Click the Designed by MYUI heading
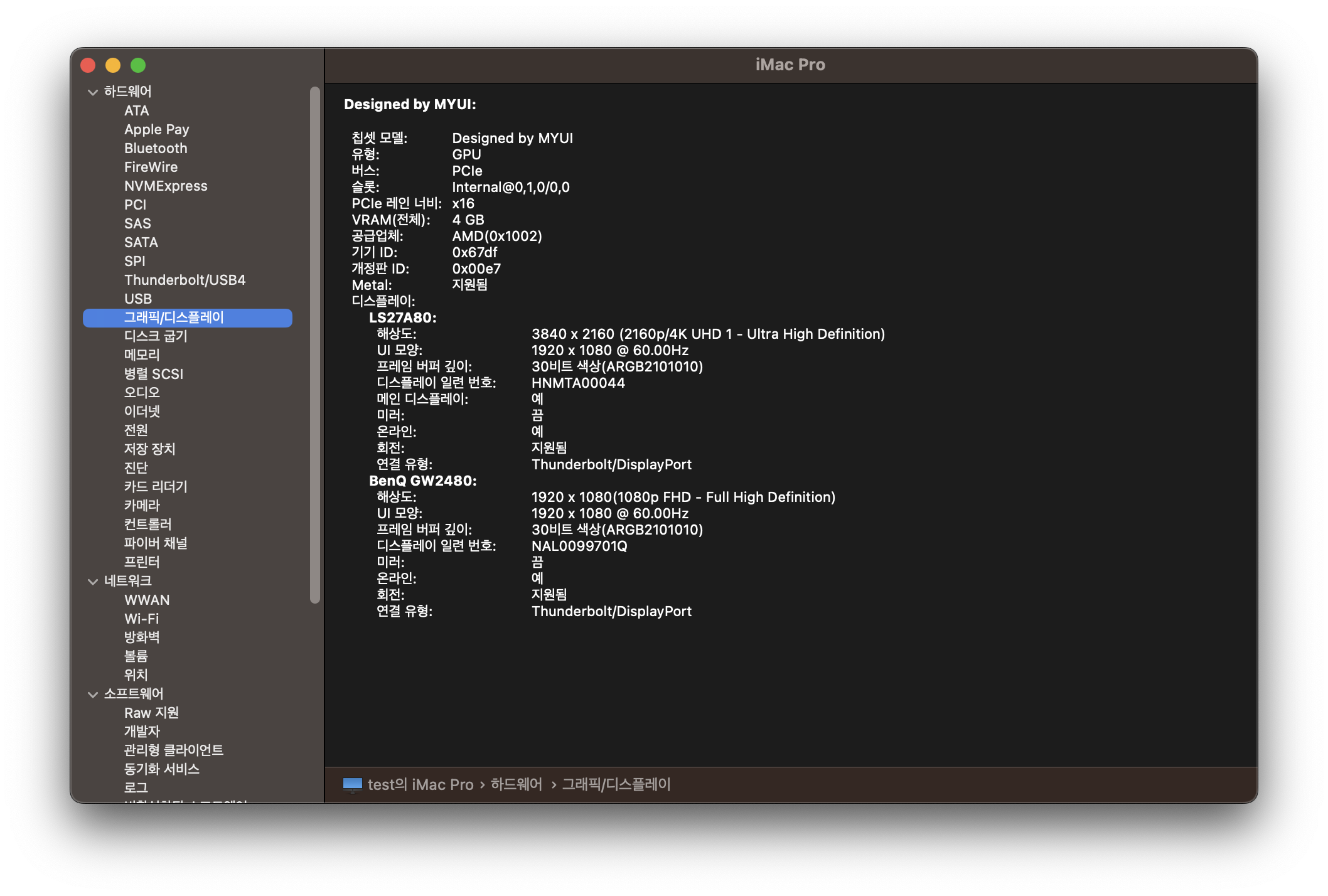The image size is (1328, 896). pos(410,105)
